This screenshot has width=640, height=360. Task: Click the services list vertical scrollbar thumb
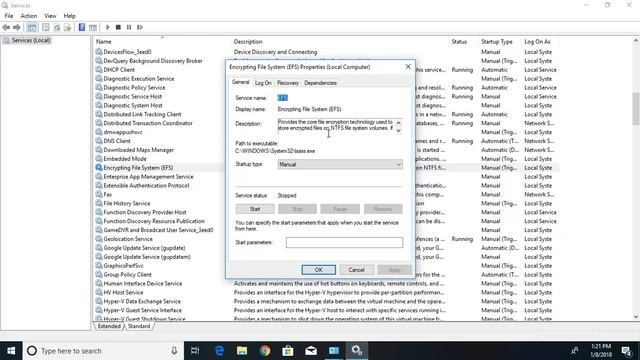tap(636, 109)
